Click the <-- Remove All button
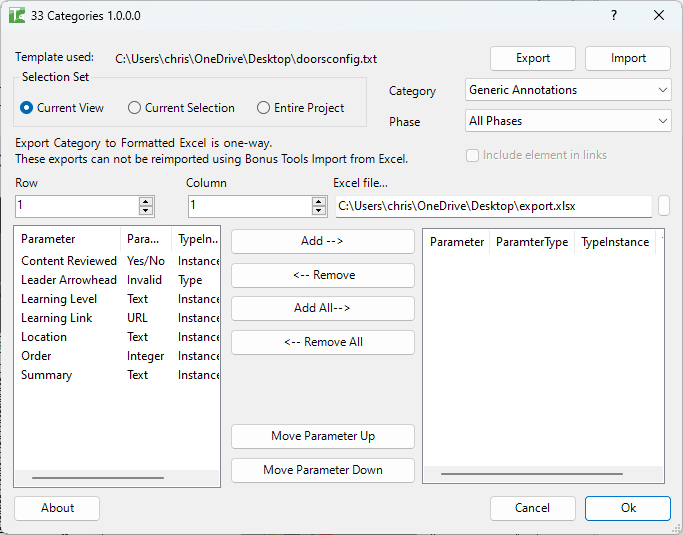Screen dimensions: 683x535 click(x=323, y=342)
